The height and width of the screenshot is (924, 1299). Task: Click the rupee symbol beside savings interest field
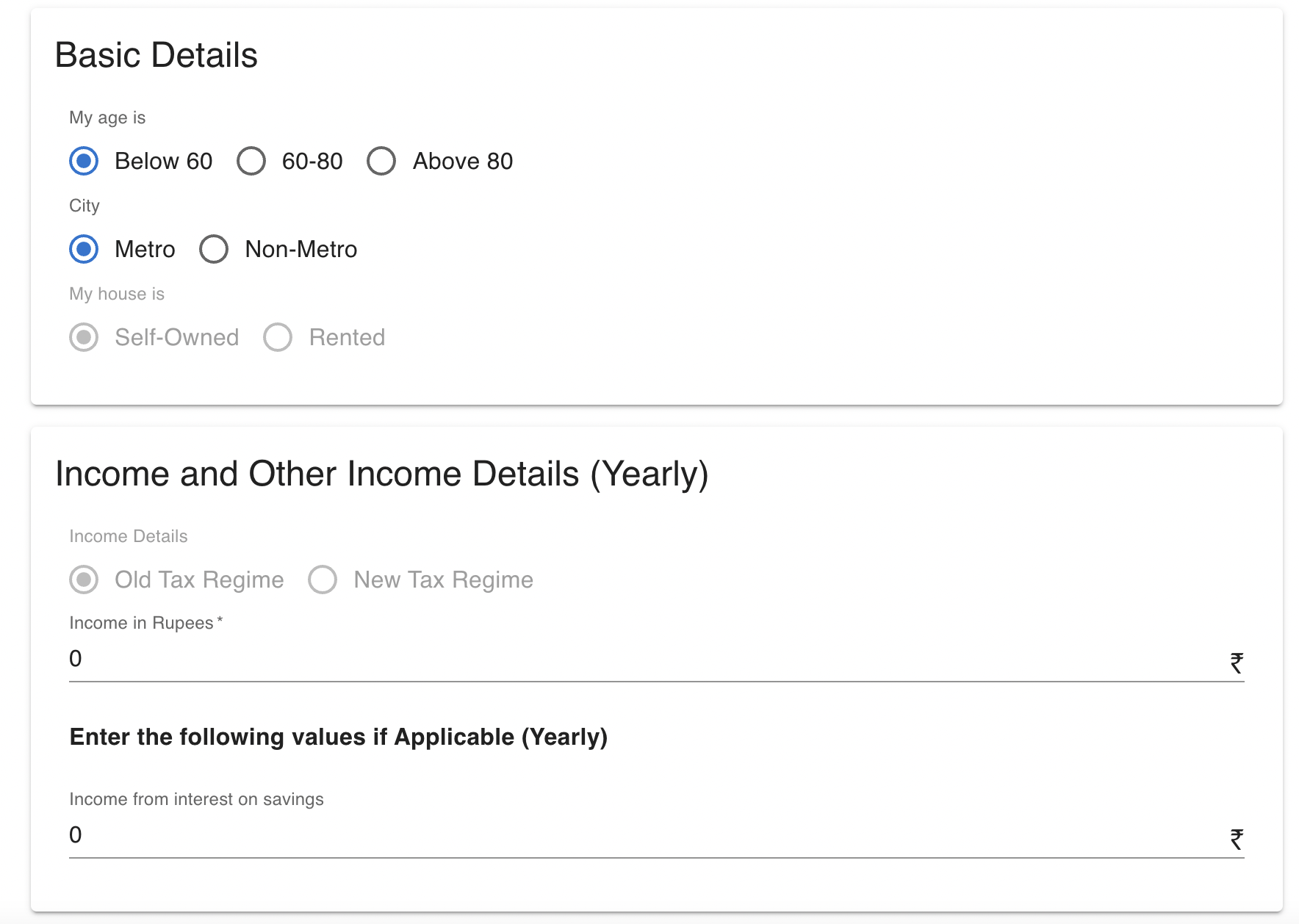[1238, 836]
